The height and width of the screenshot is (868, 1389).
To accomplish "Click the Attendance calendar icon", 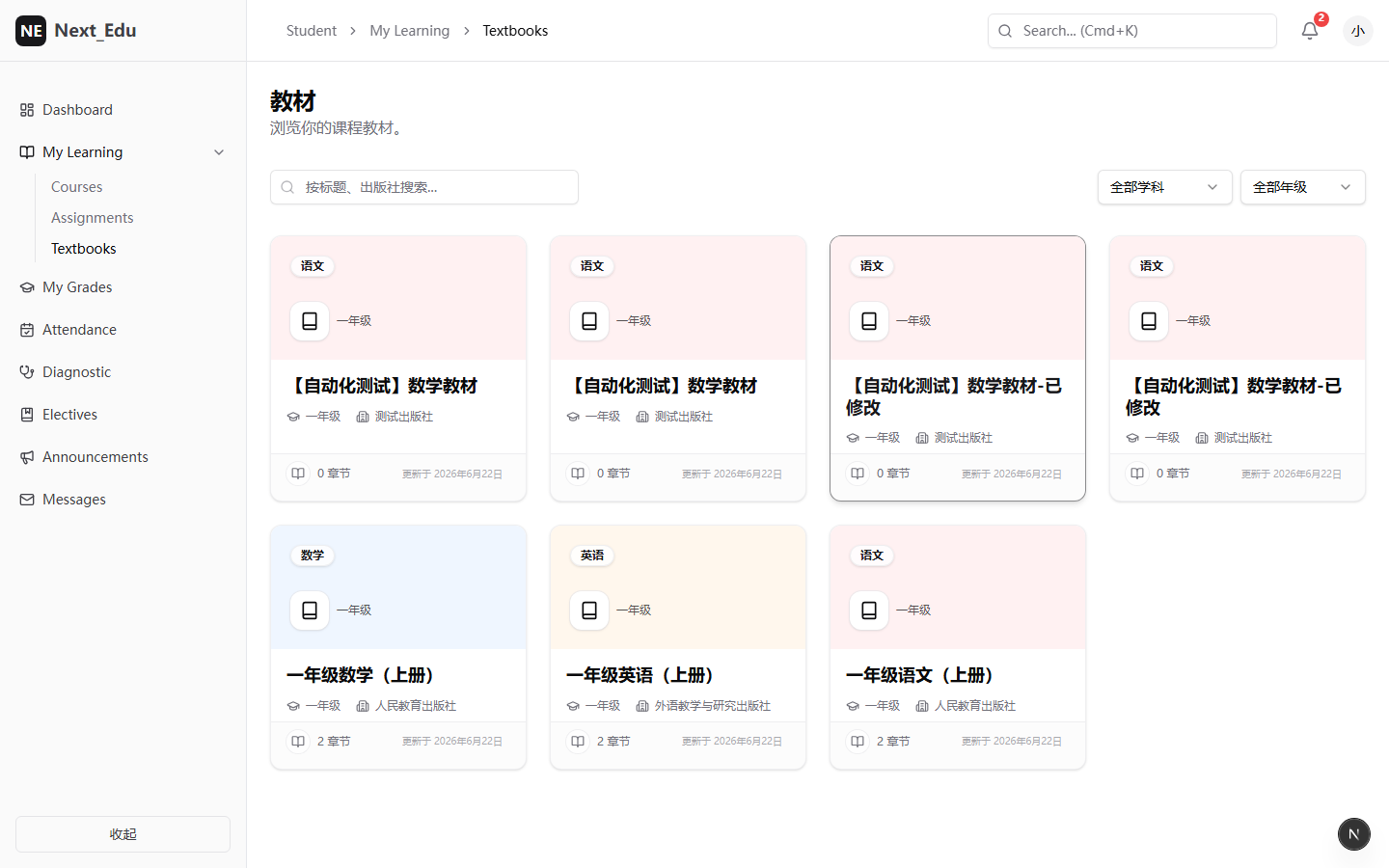I will pos(27,330).
